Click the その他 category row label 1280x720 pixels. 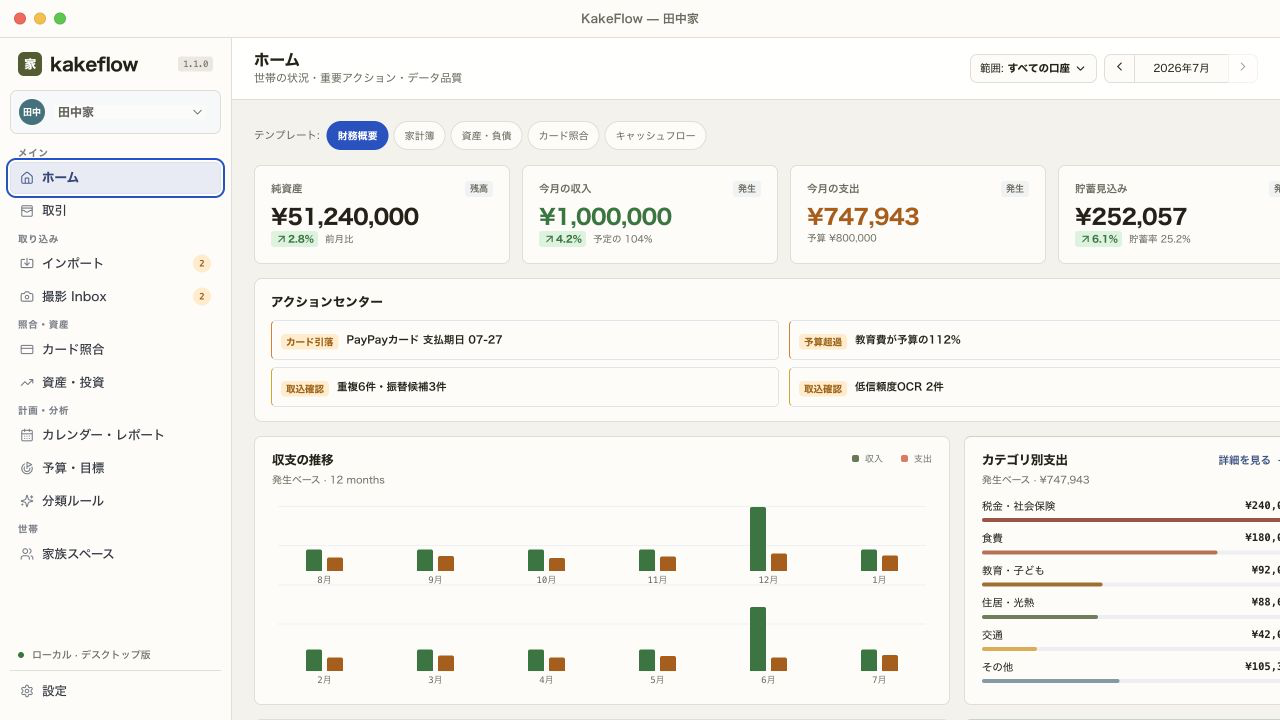coord(997,667)
